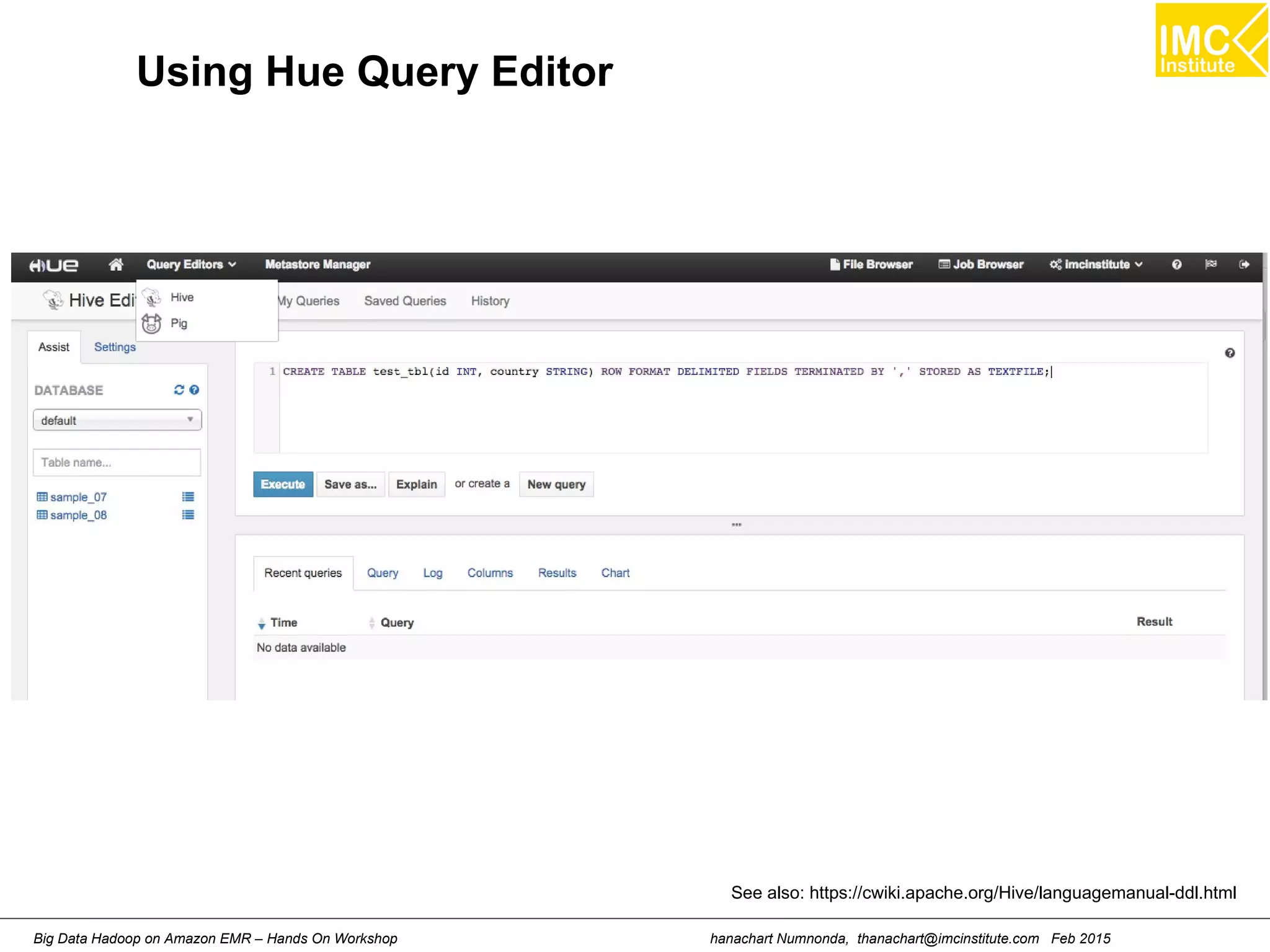Click the Result column header
1270x952 pixels.
1154,622
